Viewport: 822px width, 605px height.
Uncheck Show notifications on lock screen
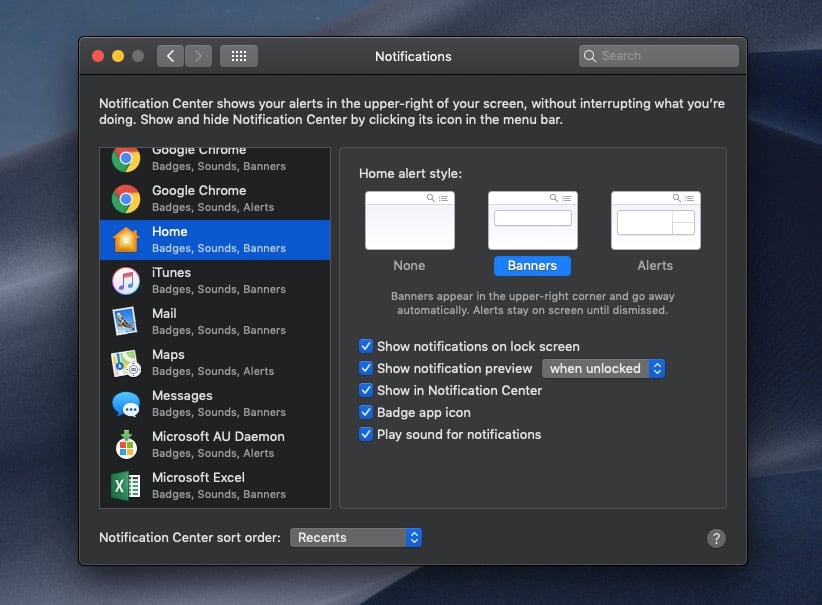tap(366, 346)
